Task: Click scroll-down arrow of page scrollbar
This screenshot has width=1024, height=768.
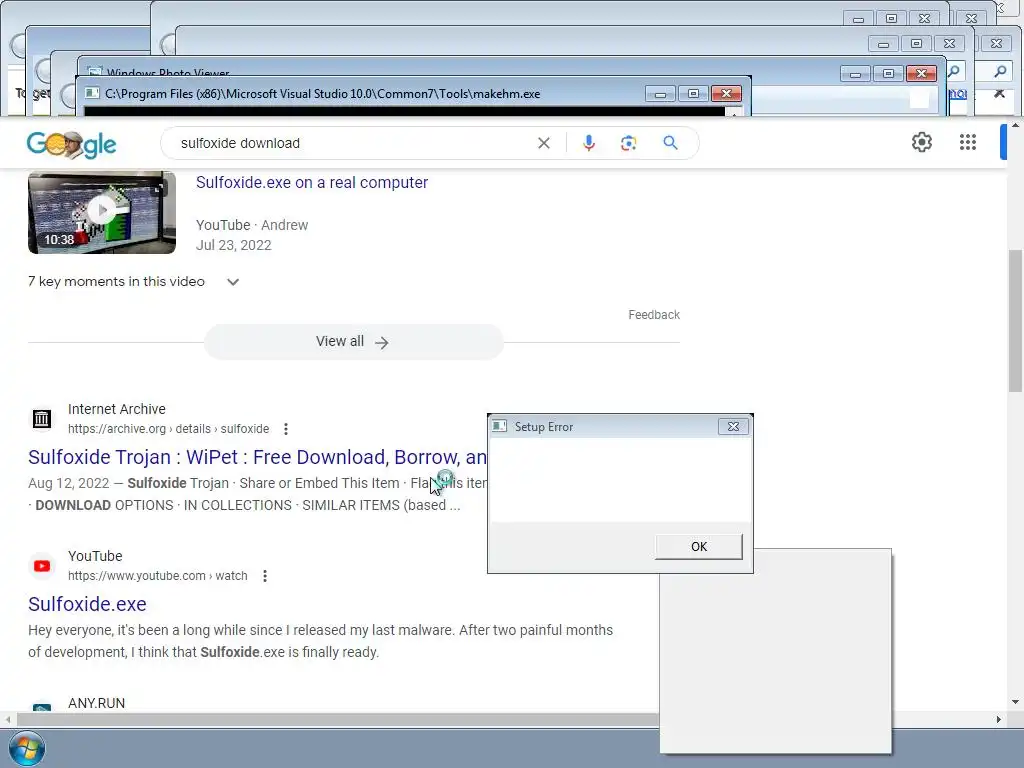Action: (1015, 702)
